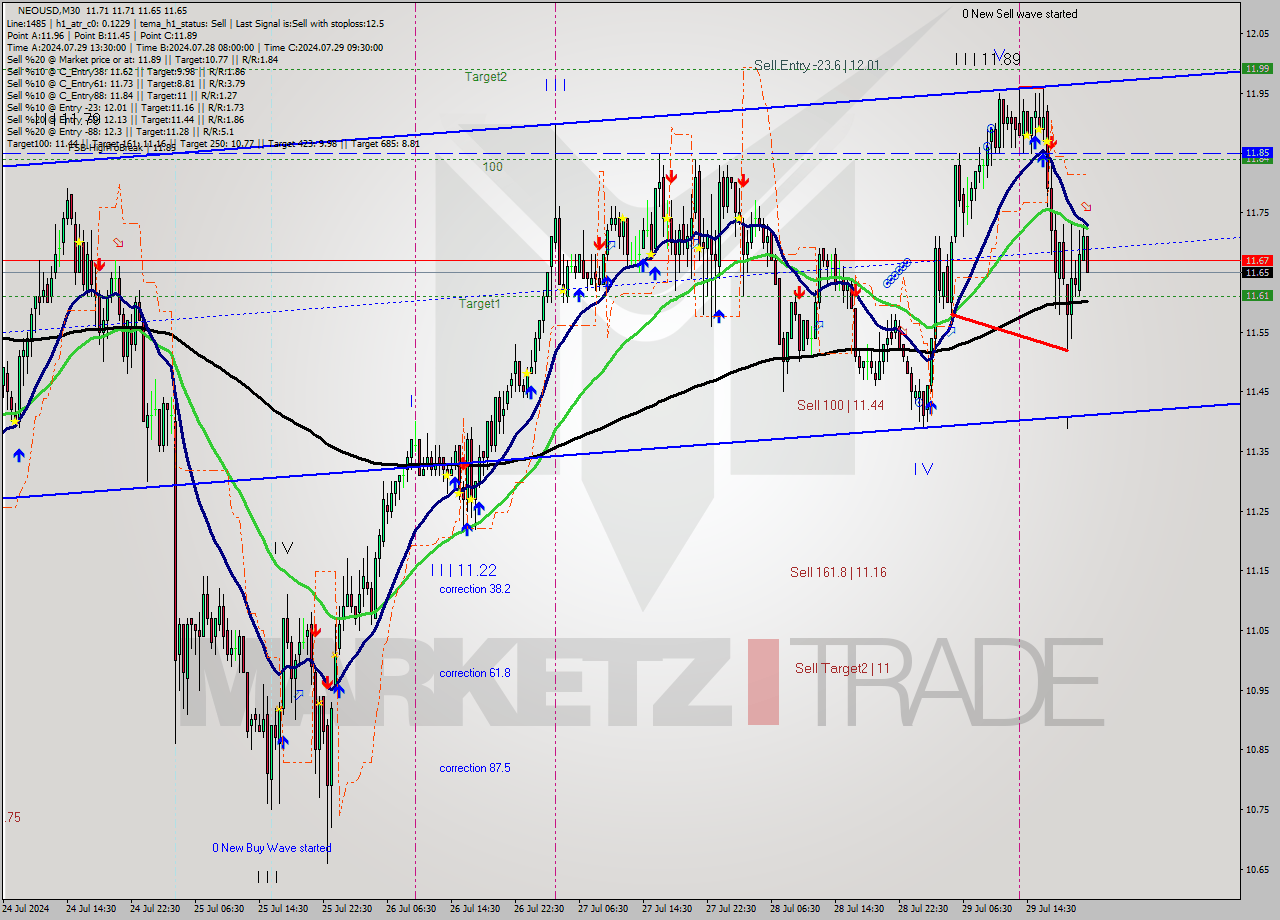Click the hollow red arrow right of the 29 Jul peak
Screen dimensions: 1280x920
click(1087, 207)
